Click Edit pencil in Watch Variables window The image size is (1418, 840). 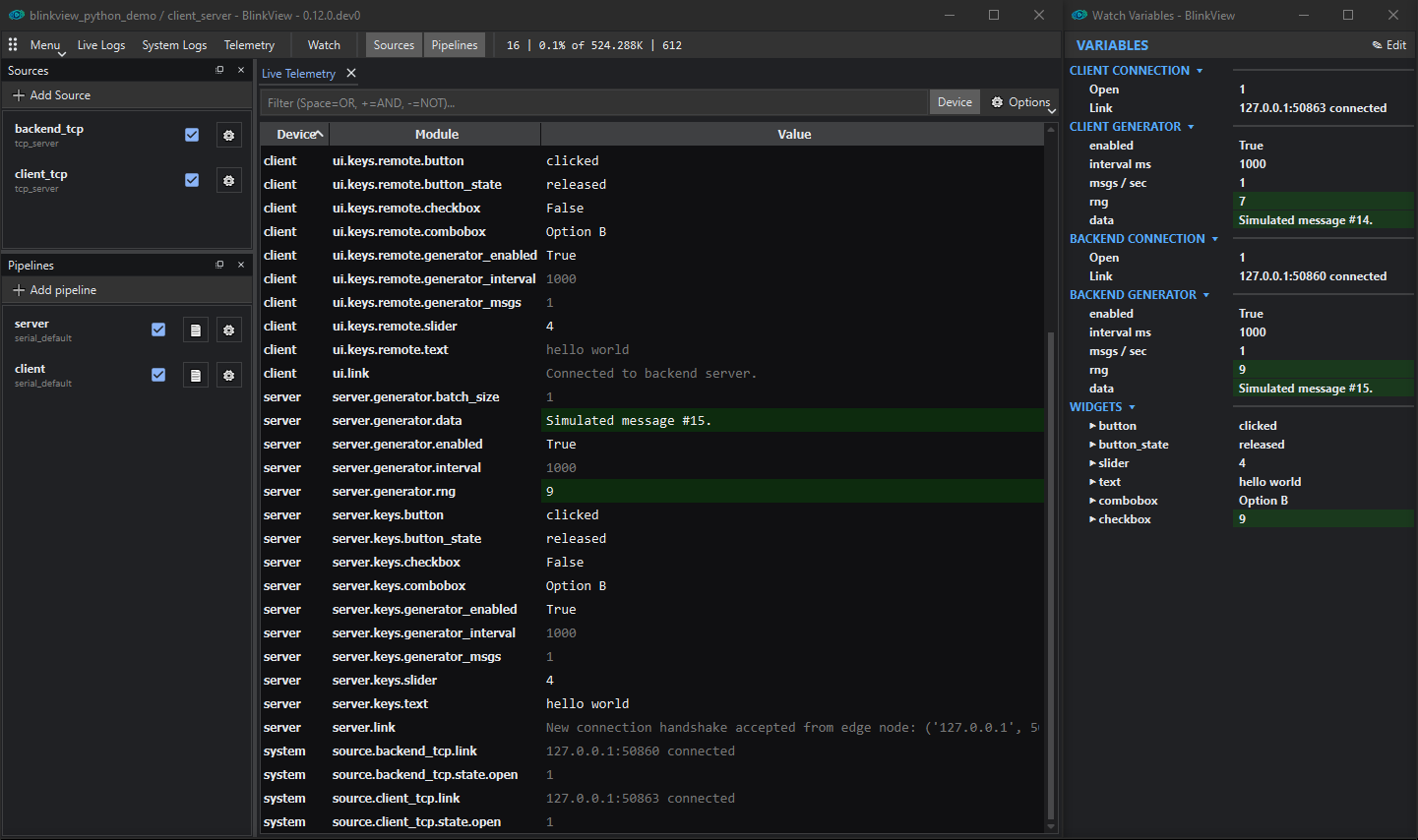(1389, 45)
